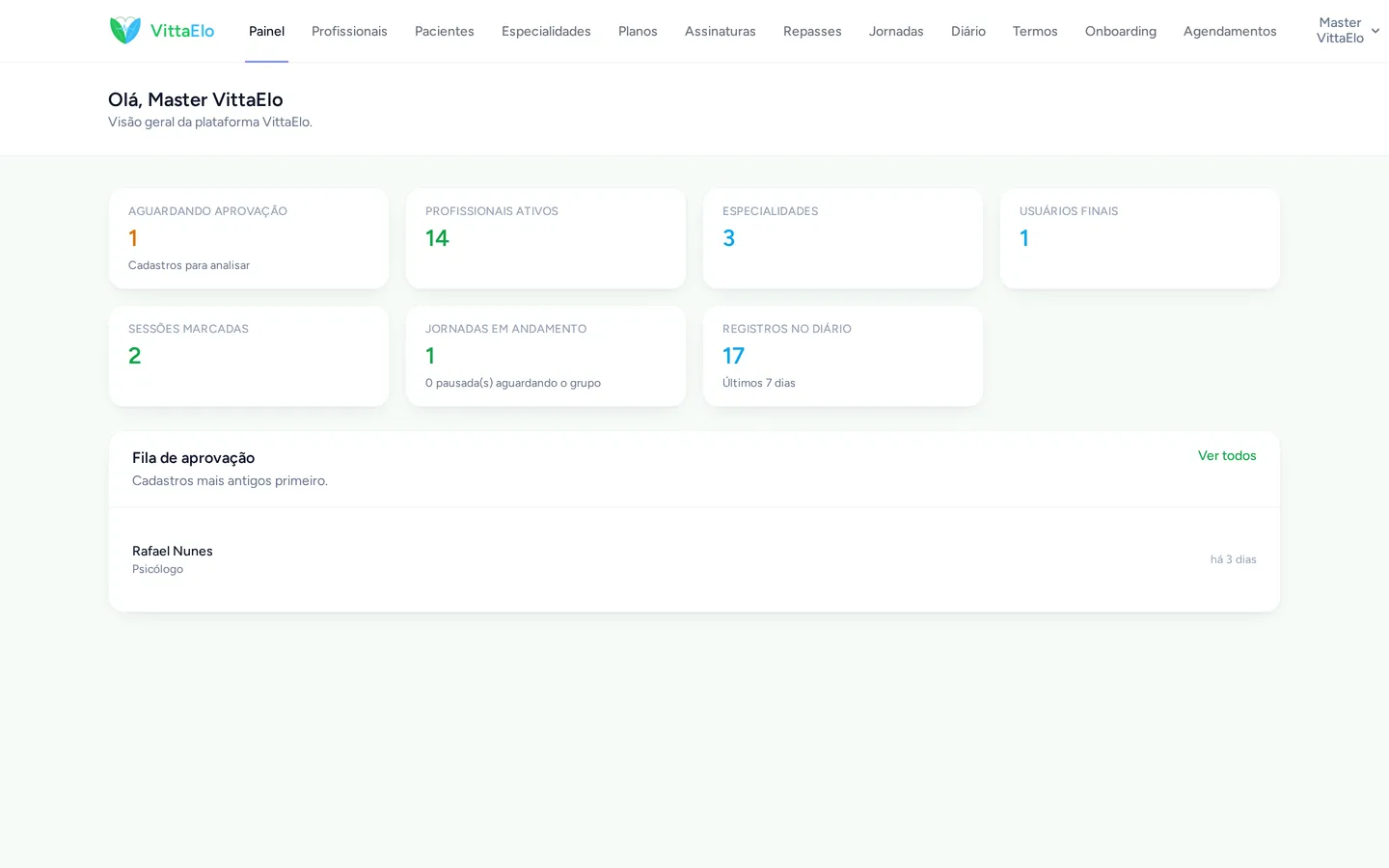Image resolution: width=1389 pixels, height=868 pixels.
Task: Switch to the Diário section
Action: click(968, 31)
